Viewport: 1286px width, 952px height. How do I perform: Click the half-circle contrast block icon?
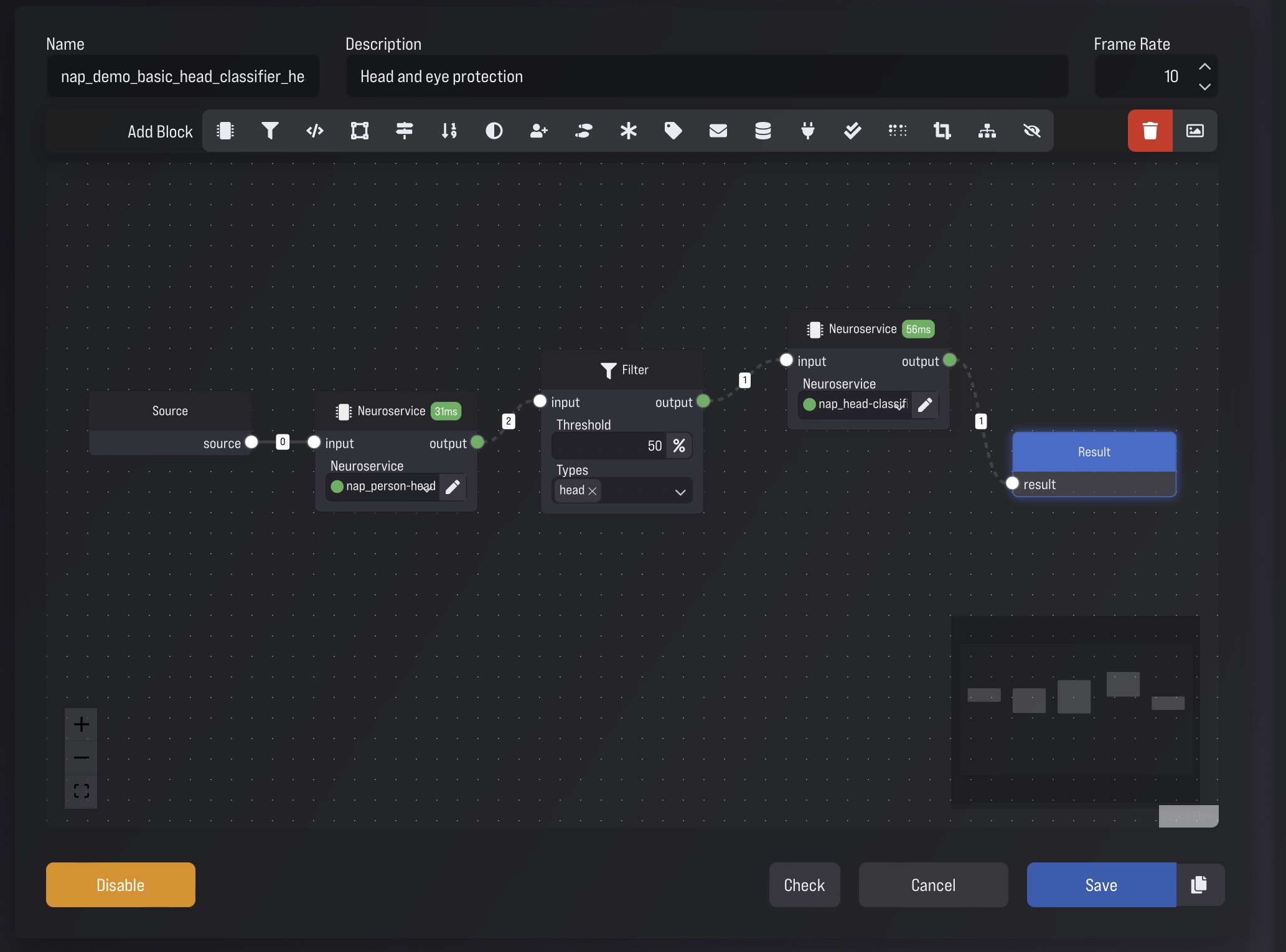click(x=494, y=131)
